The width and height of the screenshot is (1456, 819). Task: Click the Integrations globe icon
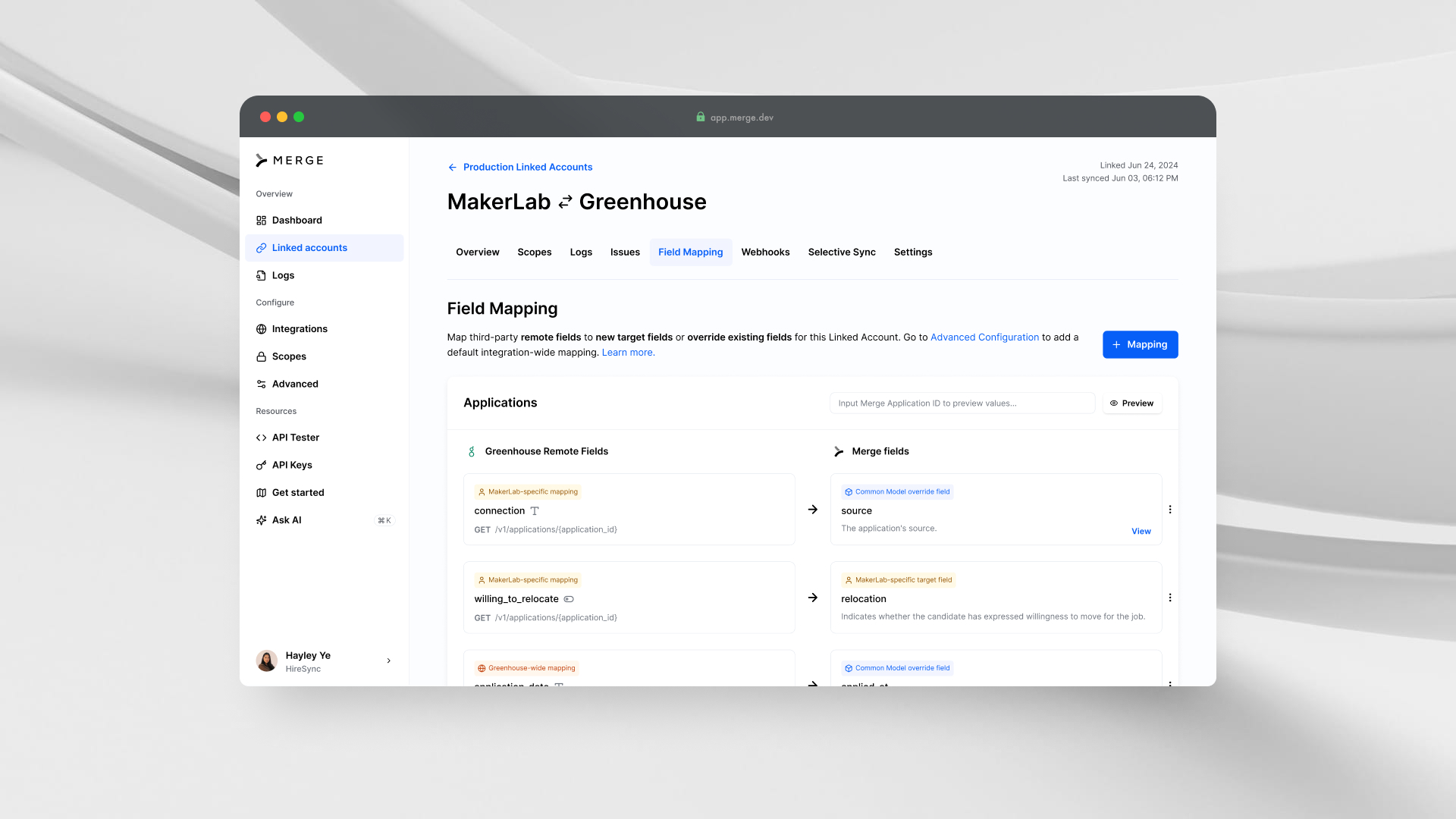click(261, 329)
